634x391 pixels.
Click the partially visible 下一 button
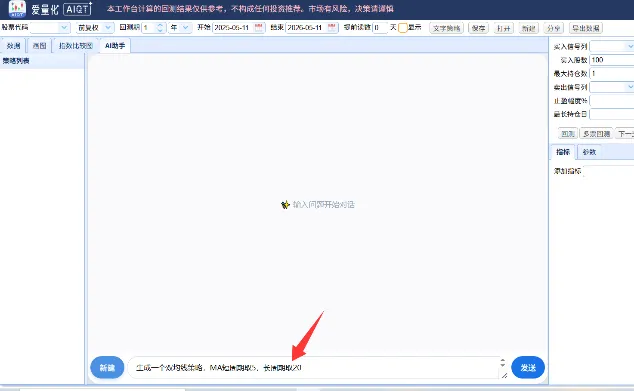pos(625,134)
